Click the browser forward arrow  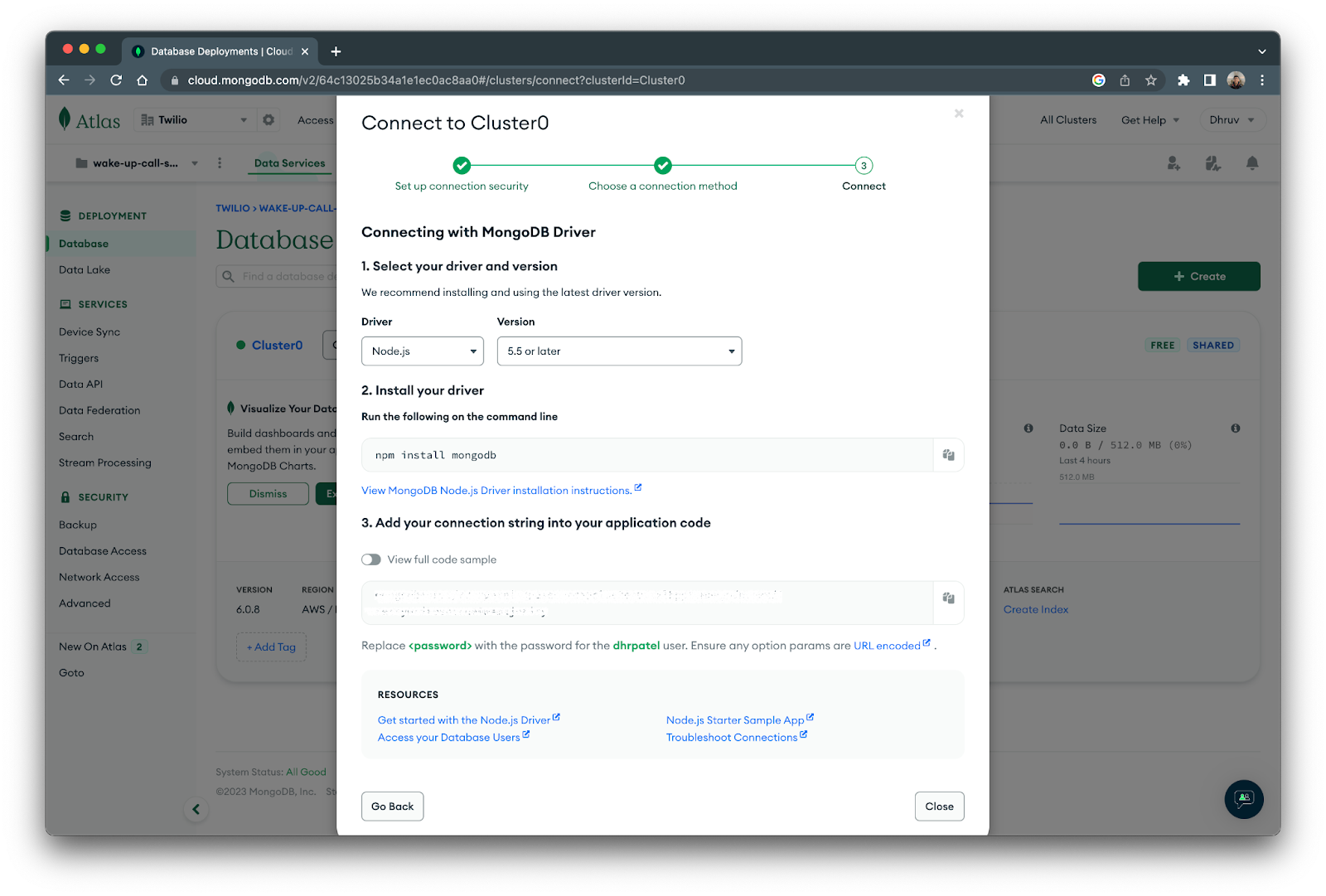[90, 80]
